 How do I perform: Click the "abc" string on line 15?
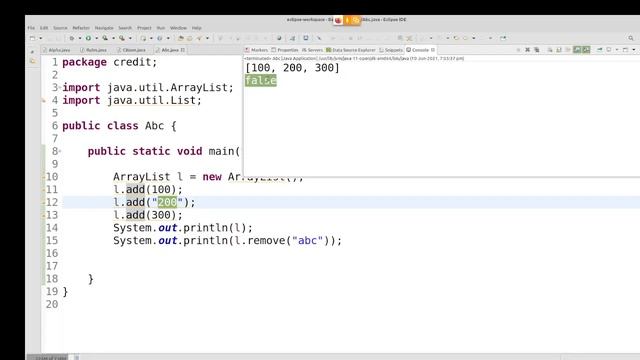coord(307,240)
